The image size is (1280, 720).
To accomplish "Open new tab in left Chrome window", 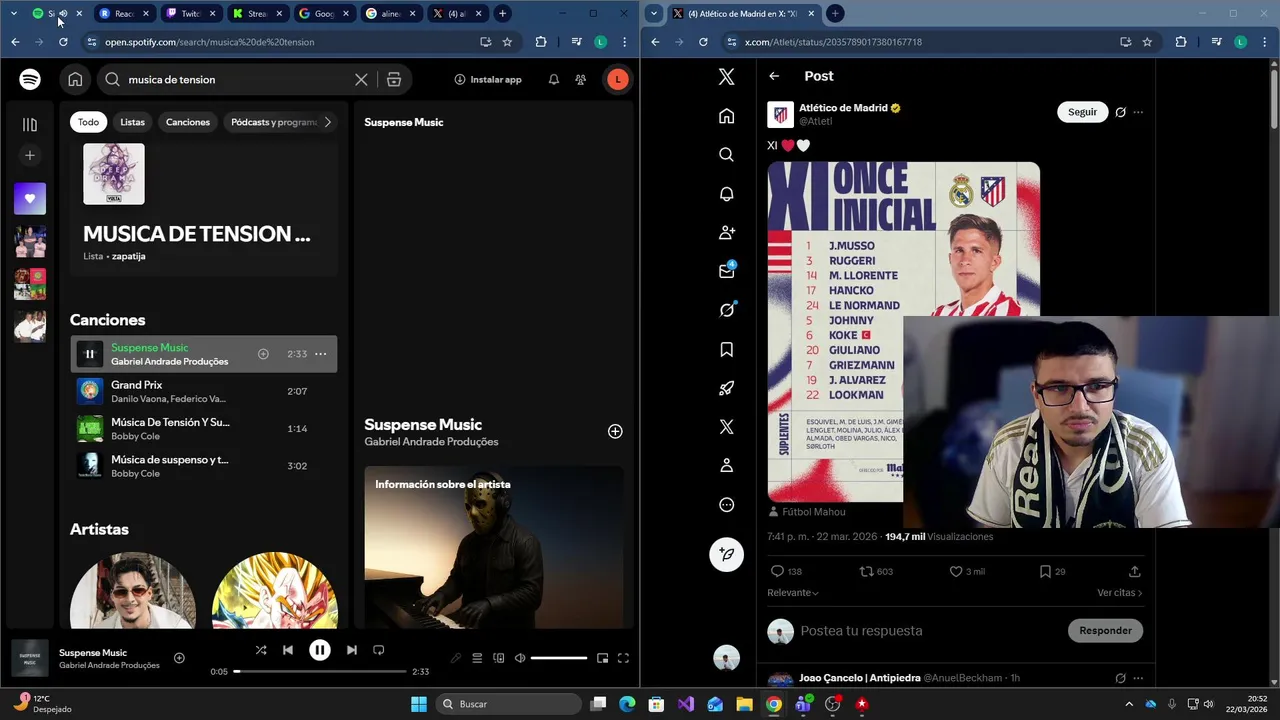I will (503, 14).
